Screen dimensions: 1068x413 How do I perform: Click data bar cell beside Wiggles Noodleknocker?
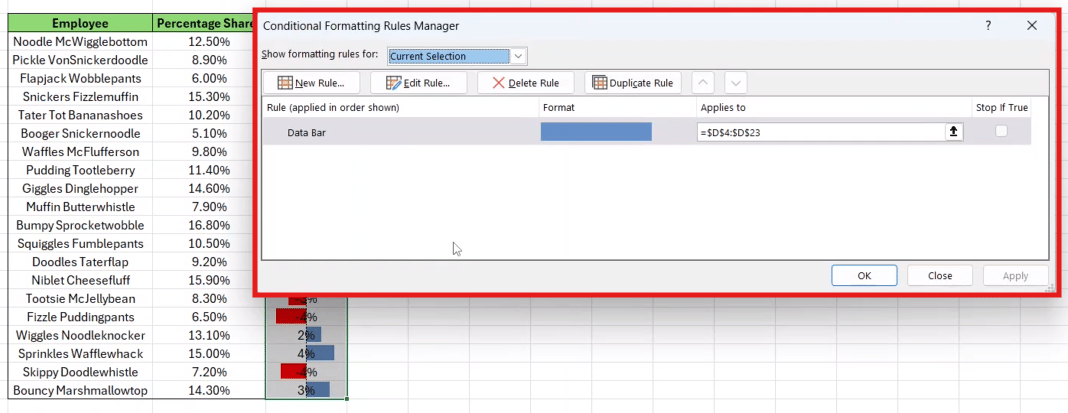(307, 336)
